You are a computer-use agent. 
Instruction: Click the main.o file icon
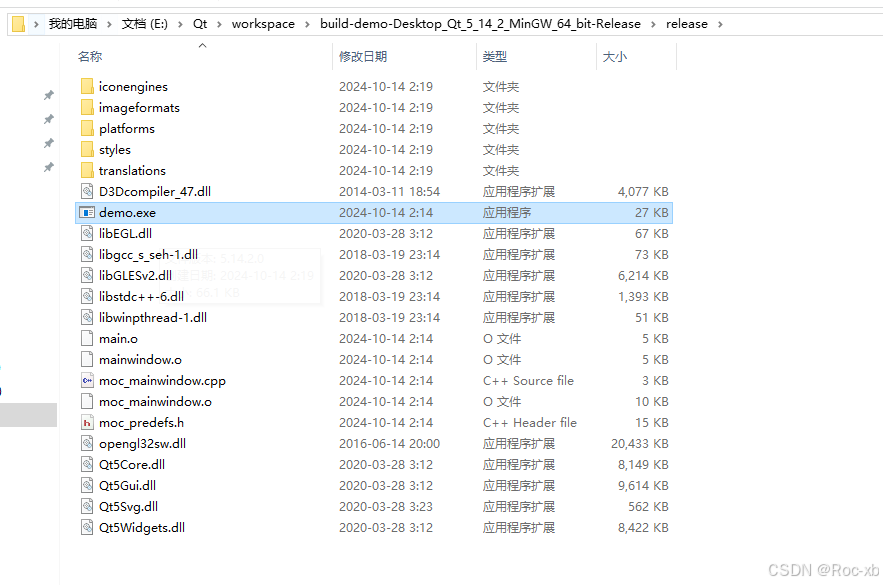click(87, 338)
